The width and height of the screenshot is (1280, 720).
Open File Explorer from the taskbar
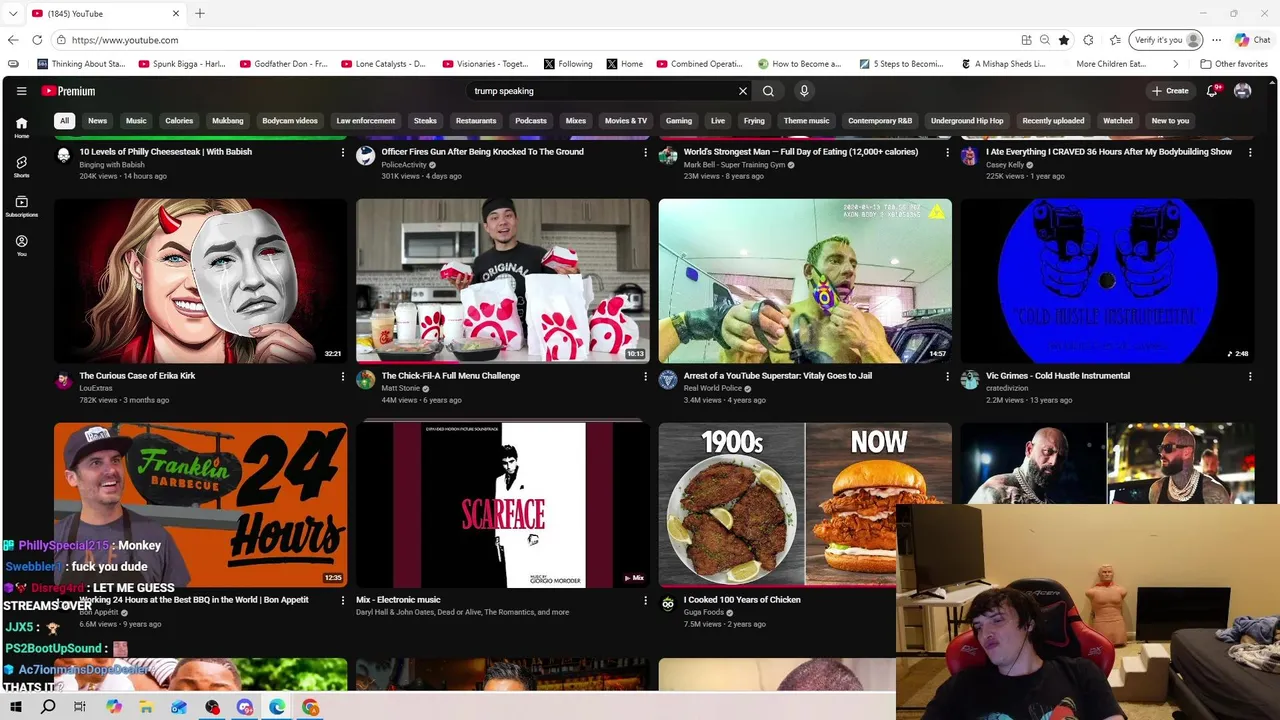[x=146, y=707]
